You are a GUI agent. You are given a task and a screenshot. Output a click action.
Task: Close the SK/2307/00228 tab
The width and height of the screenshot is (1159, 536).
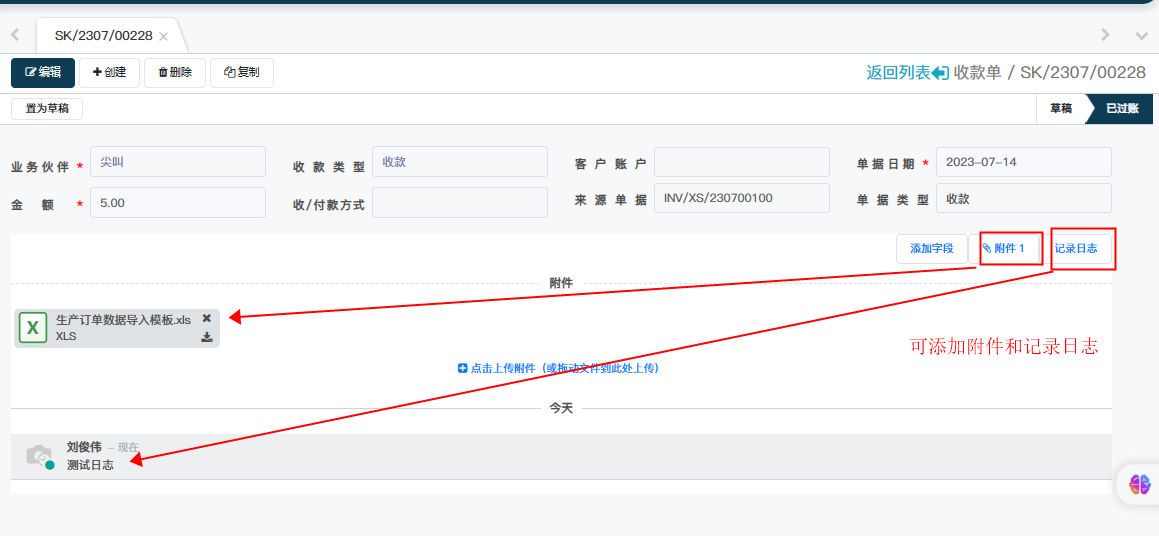point(163,36)
